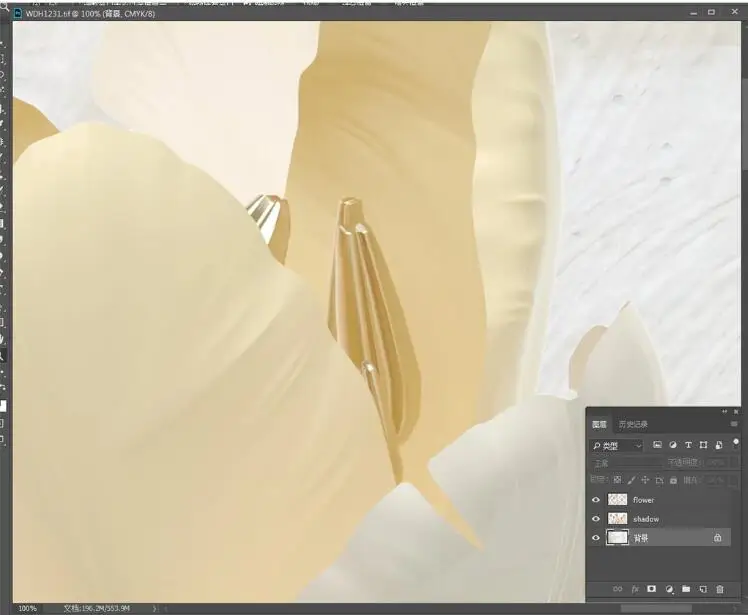Toggle the layer filtering on/off switch
The width and height of the screenshot is (748, 615).
click(x=736, y=443)
